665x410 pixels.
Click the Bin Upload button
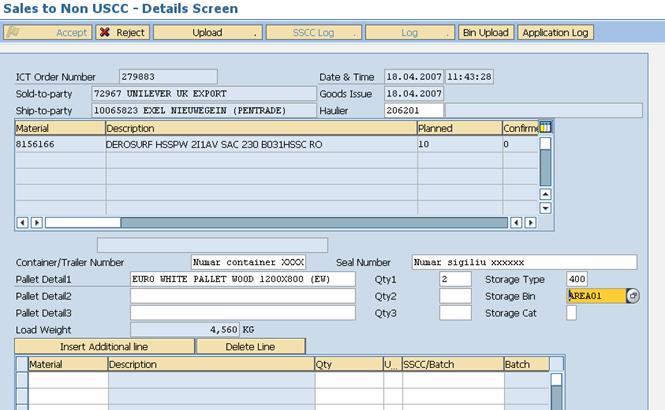[x=485, y=32]
